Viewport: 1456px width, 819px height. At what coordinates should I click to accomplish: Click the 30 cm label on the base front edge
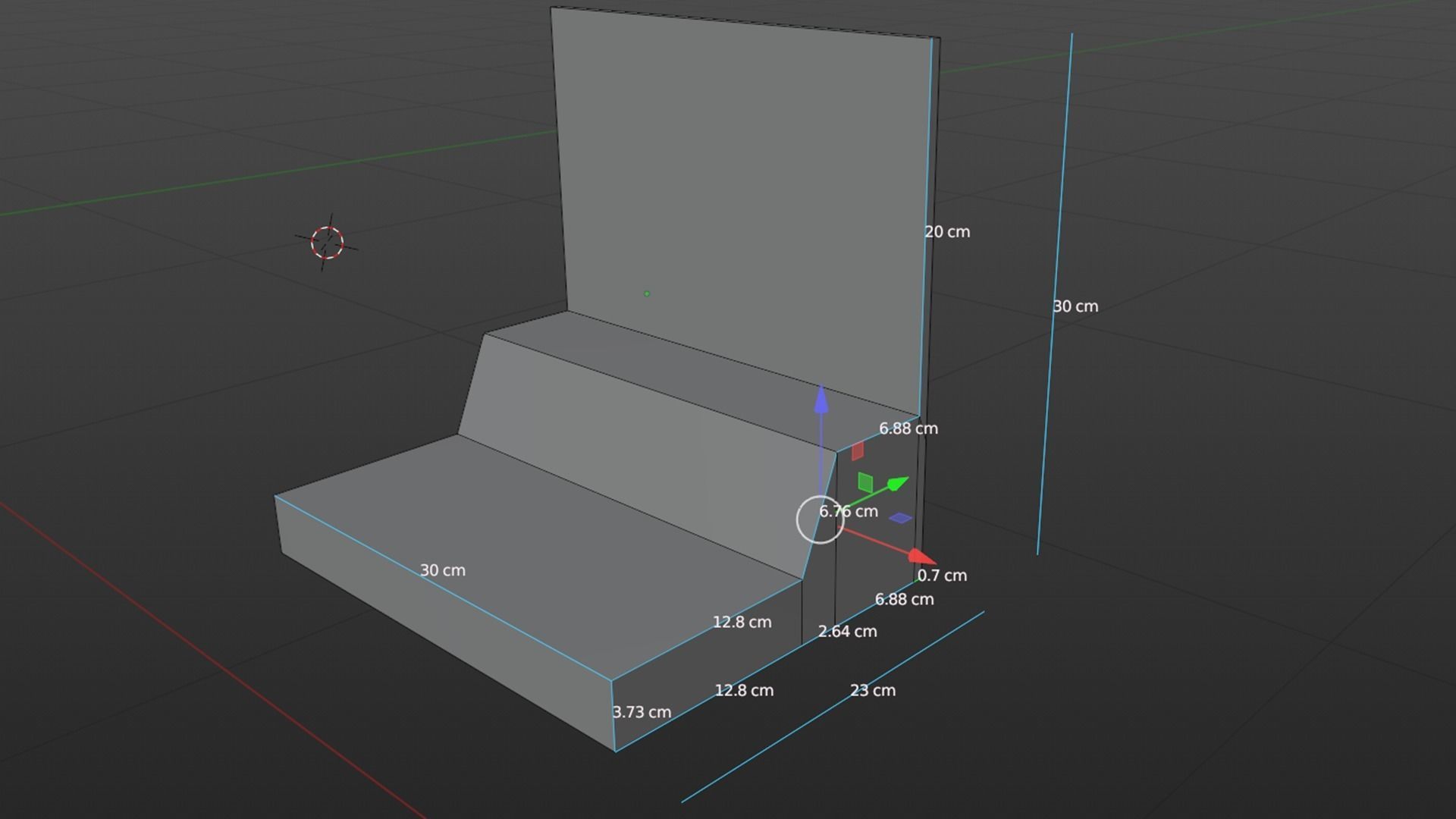coord(443,570)
